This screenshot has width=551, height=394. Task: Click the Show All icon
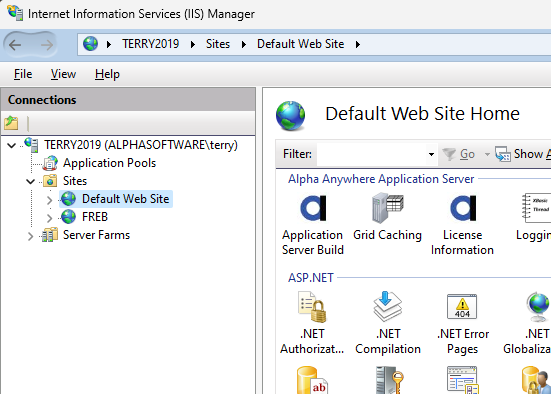503,154
